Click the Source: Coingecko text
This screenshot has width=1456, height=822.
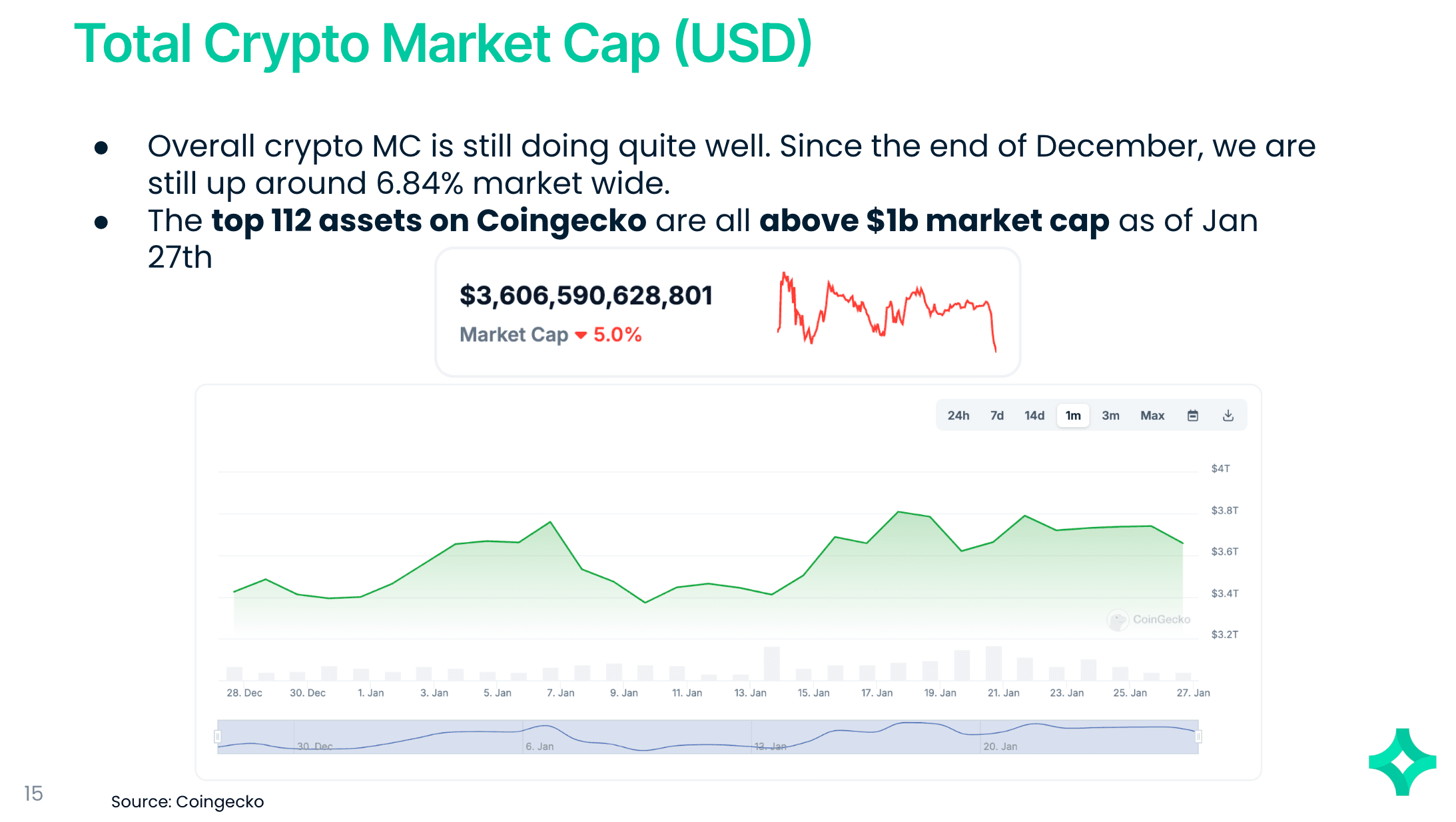(x=187, y=801)
